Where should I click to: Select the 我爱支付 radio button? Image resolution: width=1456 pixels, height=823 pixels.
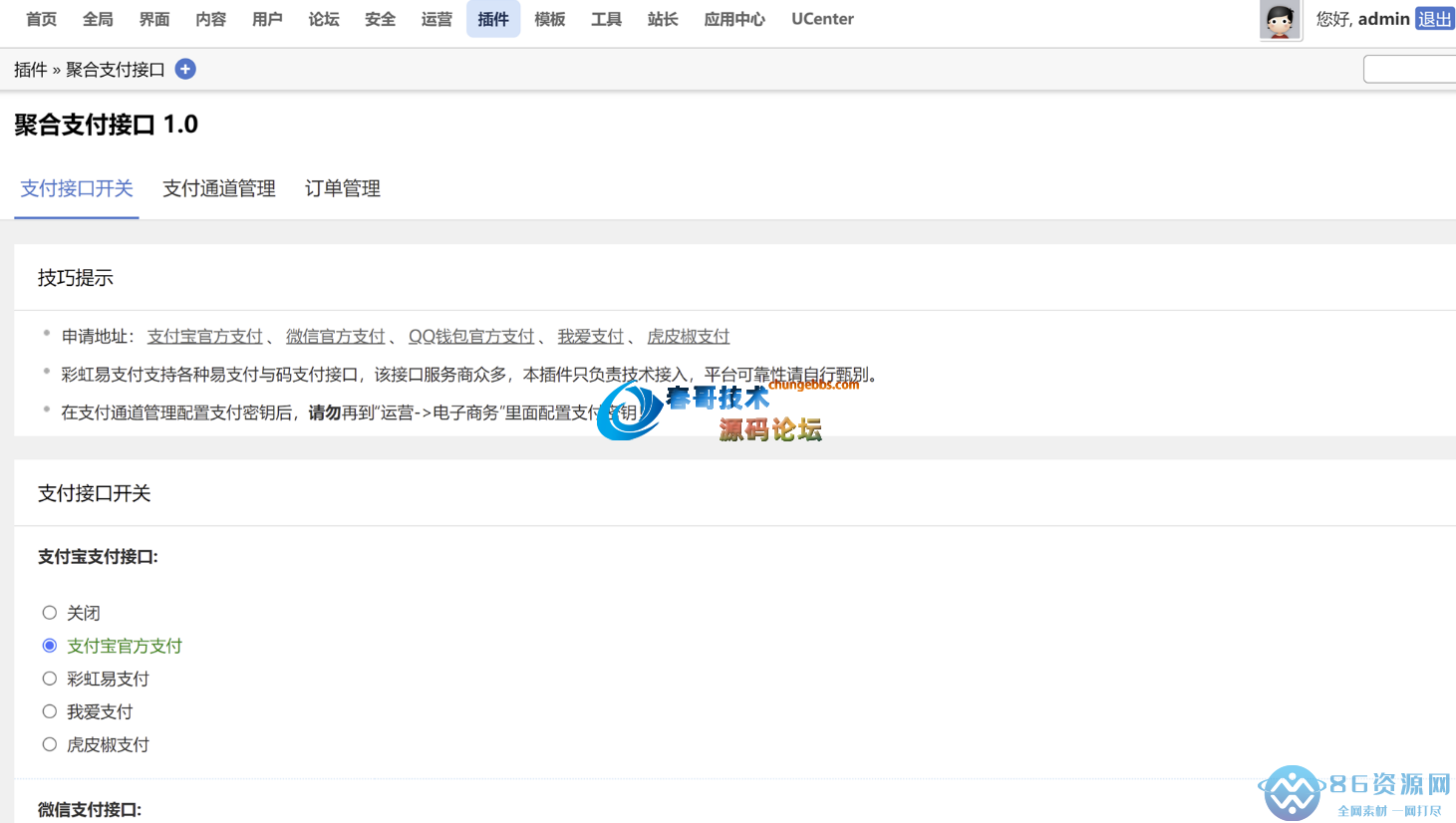coord(50,711)
